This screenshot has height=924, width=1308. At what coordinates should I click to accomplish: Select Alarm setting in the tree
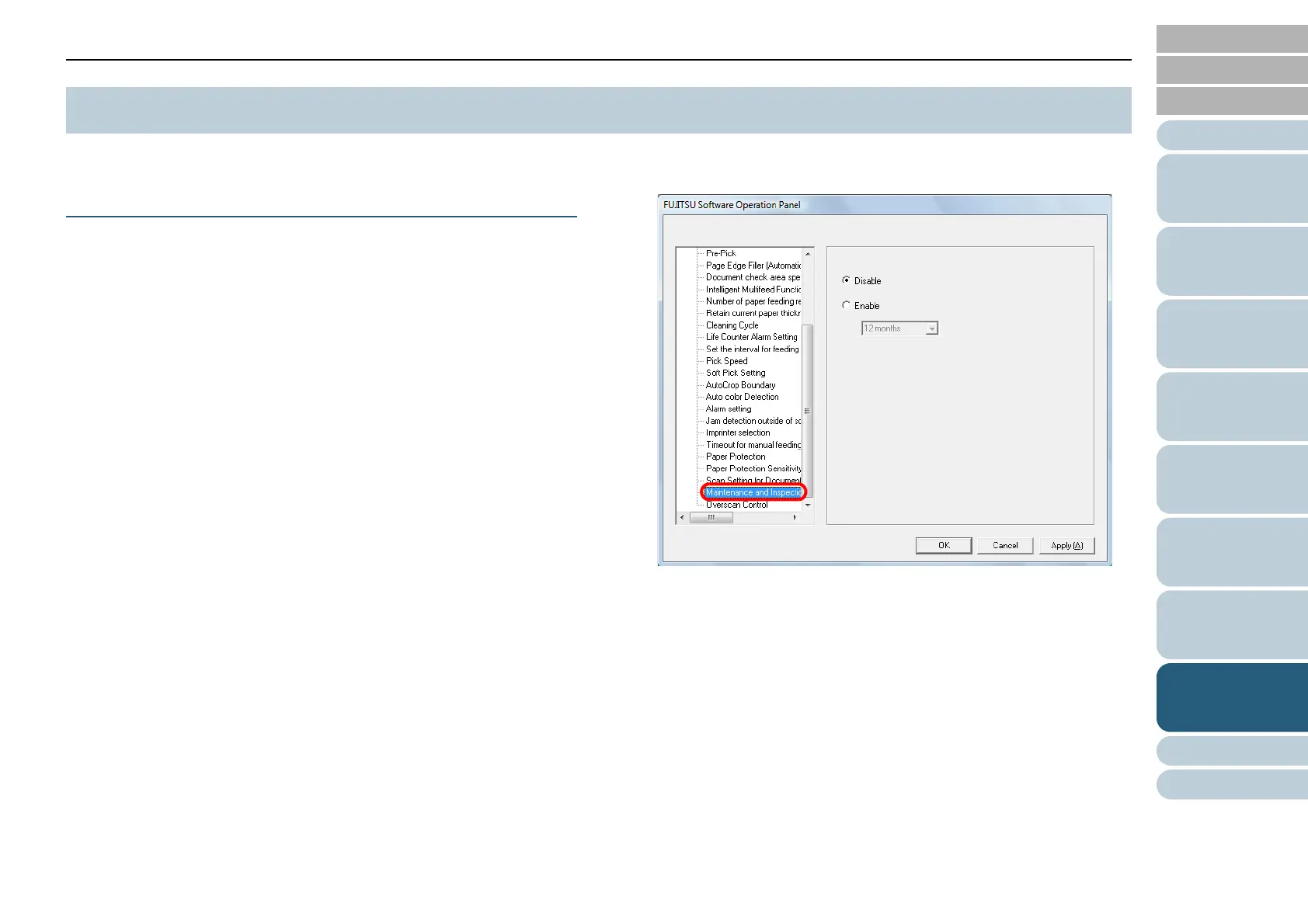coord(729,408)
